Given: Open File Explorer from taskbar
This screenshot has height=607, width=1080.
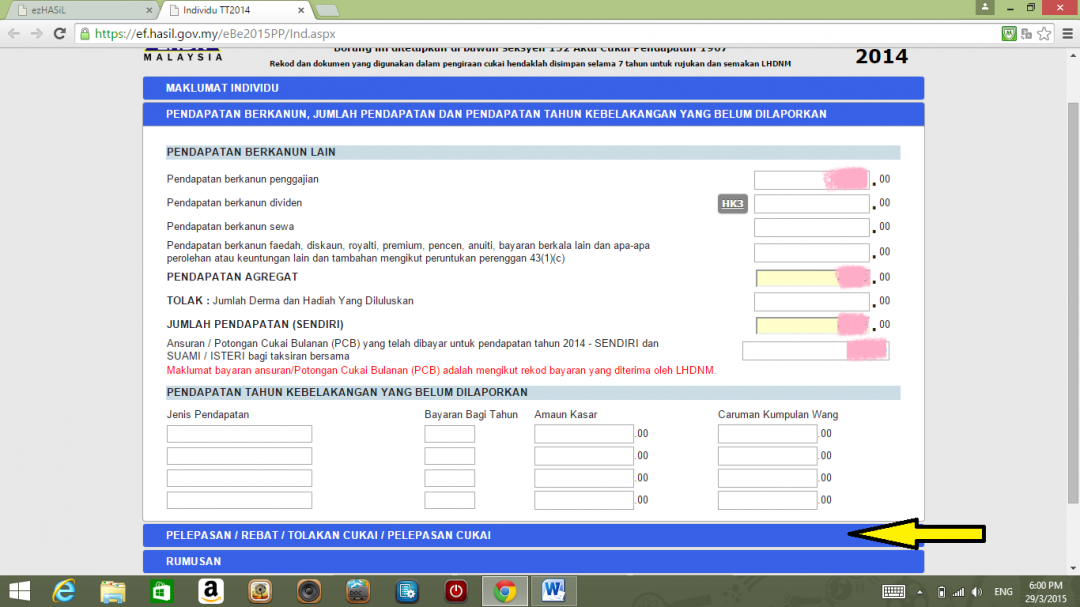Looking at the screenshot, I should pyautogui.click(x=113, y=591).
